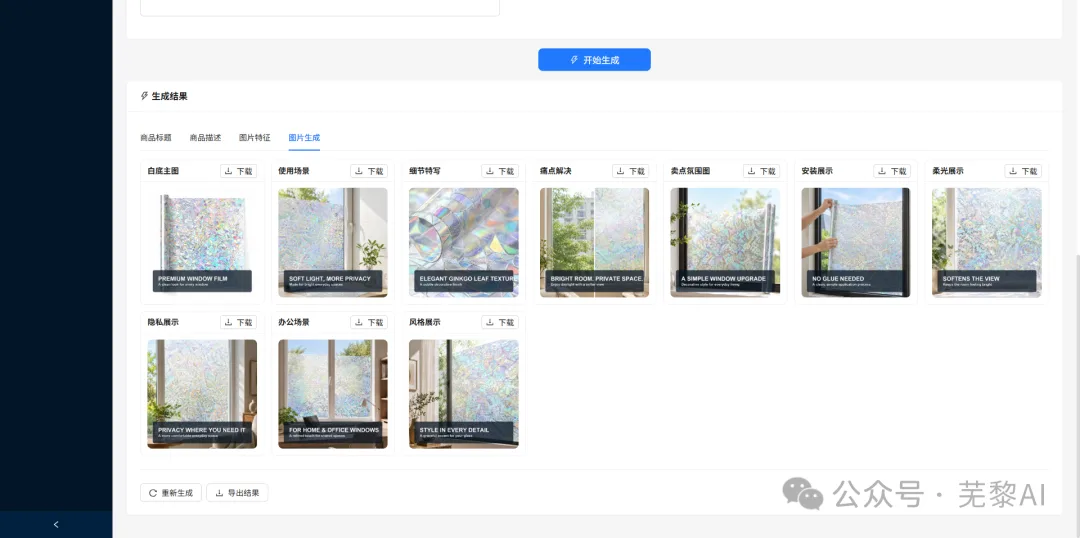Open the Bright Room, Private Space thumbnail

click(594, 242)
